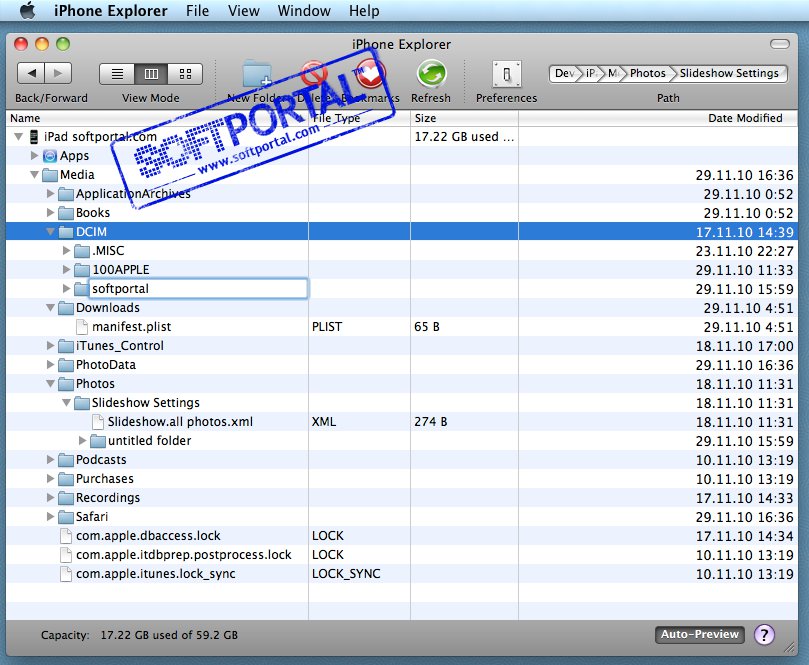Select the Podcasts folder icon
Viewport: 809px width, 665px height.
pyautogui.click(x=66, y=460)
